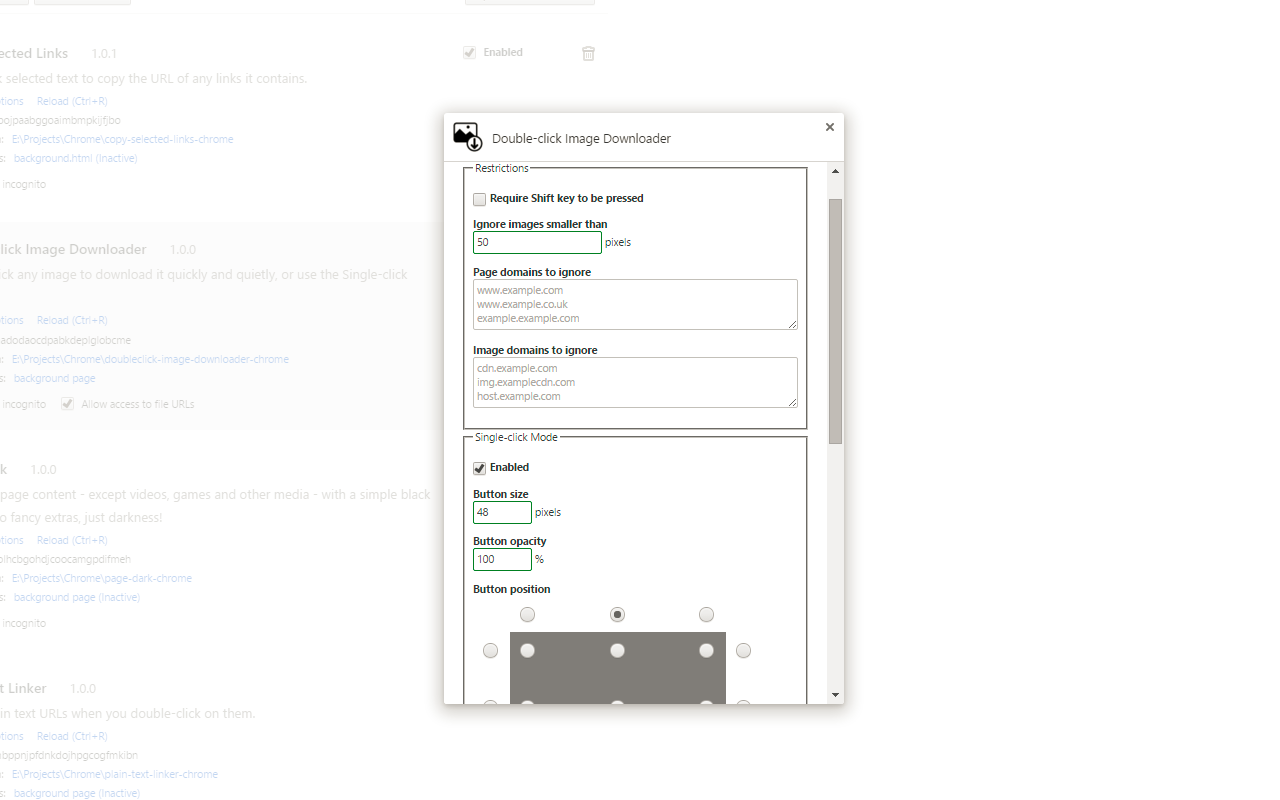
Task: Click the Ignore images smaller than label
Action: (540, 224)
